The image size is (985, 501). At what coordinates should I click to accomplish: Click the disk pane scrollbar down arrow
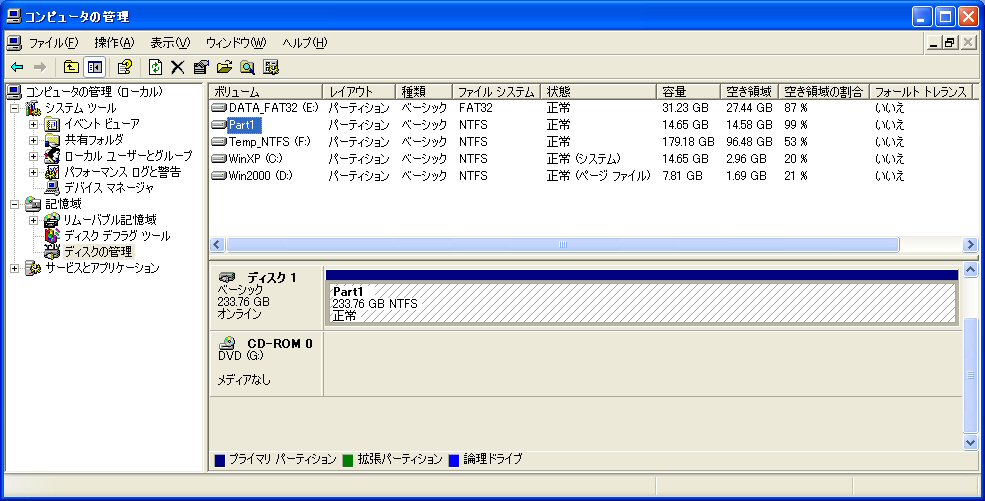(x=971, y=442)
